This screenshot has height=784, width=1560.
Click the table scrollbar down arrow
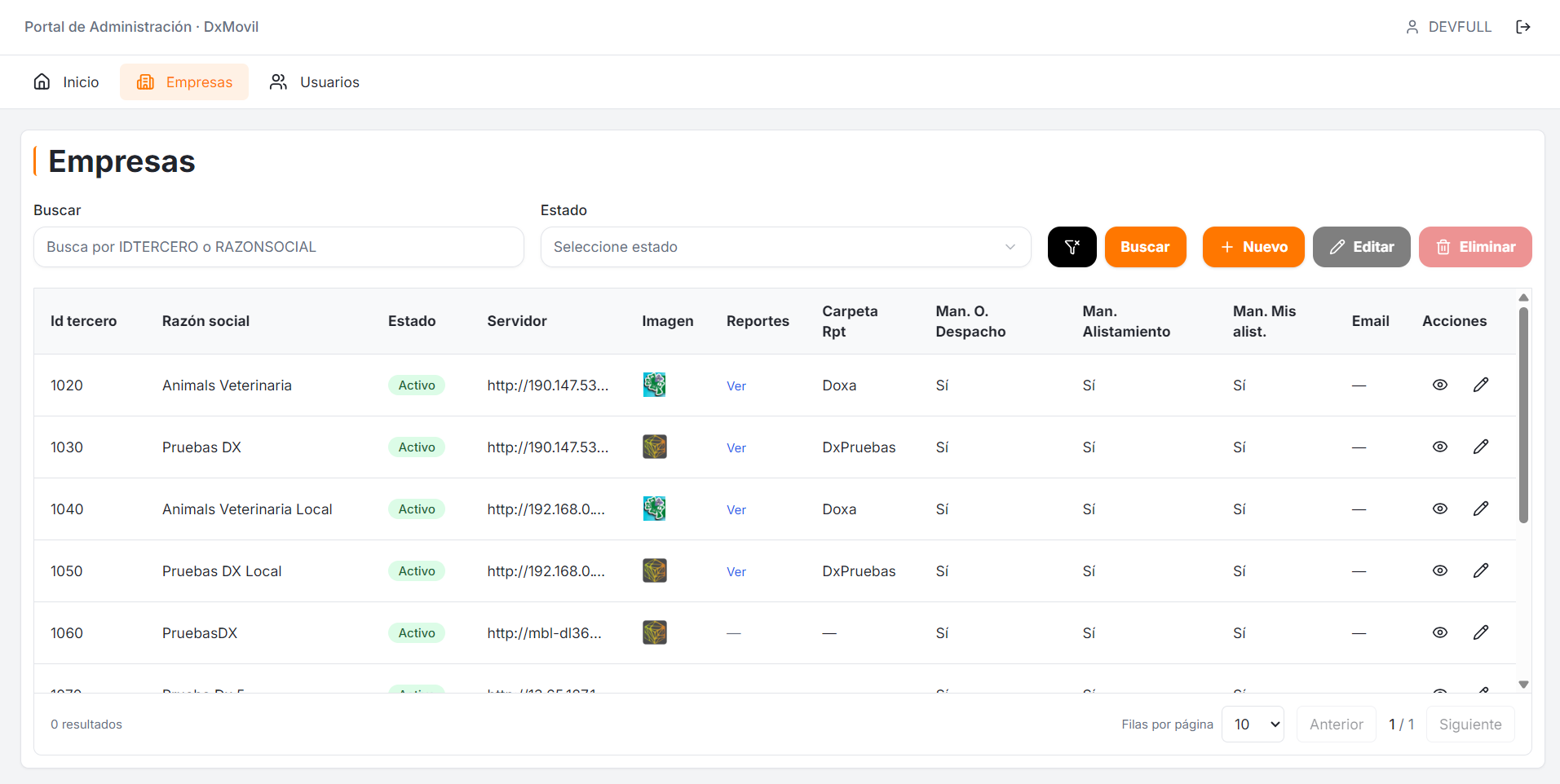pyautogui.click(x=1523, y=685)
